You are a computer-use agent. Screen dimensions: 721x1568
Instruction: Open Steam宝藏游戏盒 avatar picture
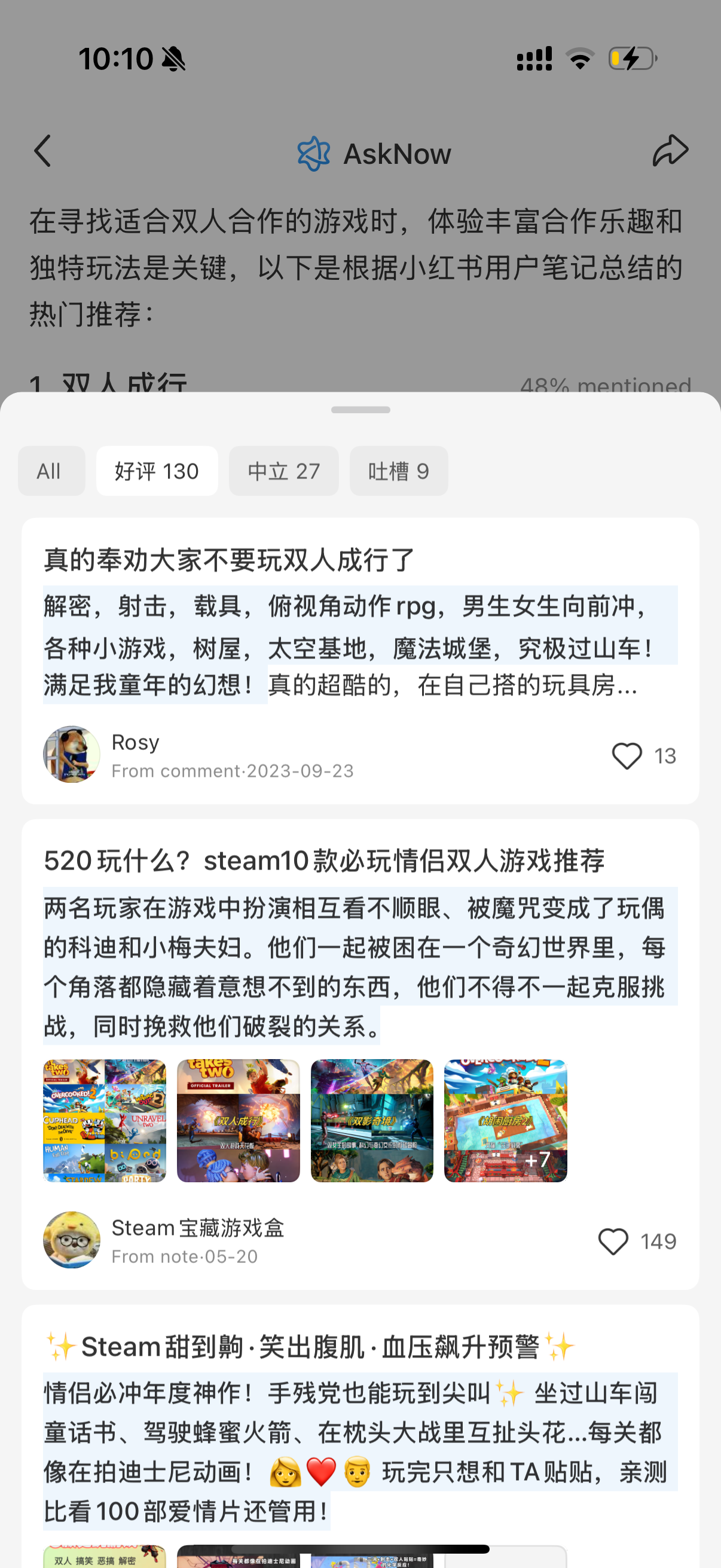pos(72,1240)
